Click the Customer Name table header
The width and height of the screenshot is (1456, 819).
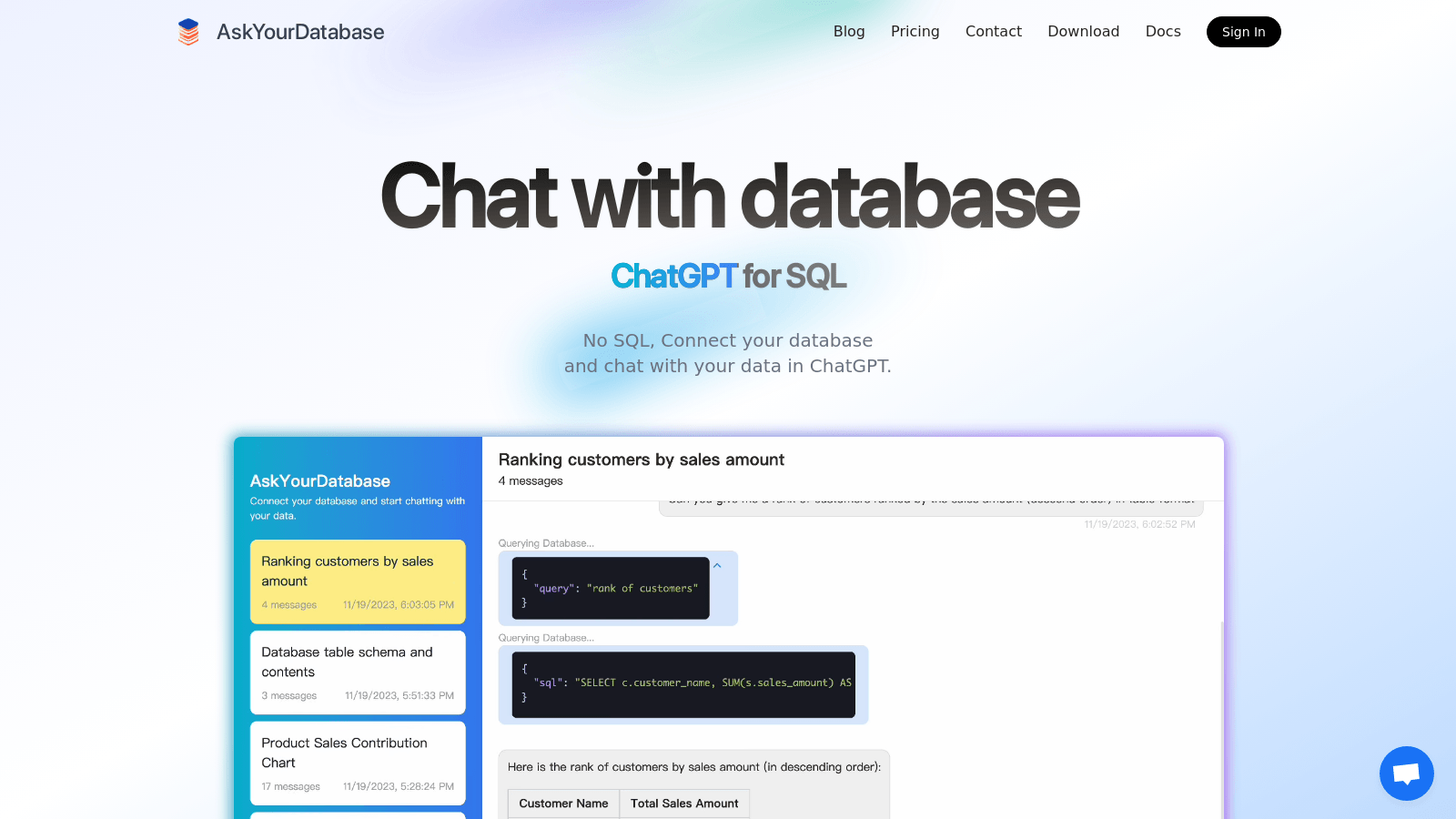pos(563,804)
